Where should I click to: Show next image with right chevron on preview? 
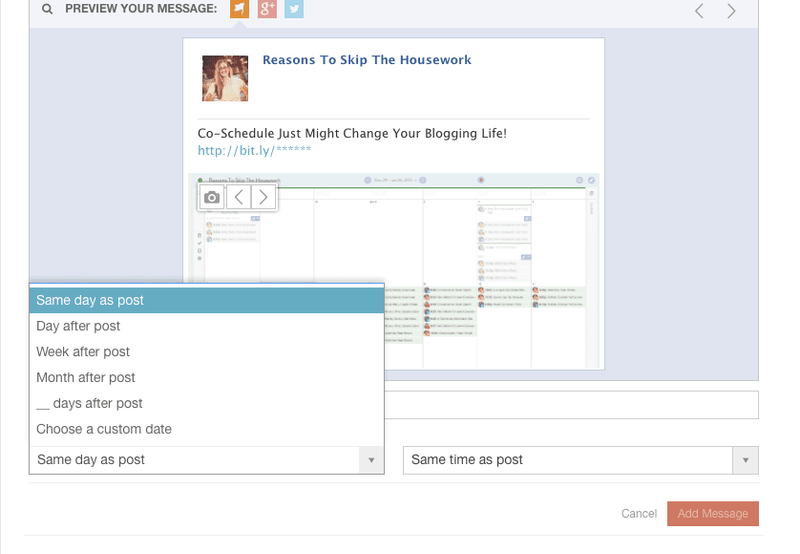[263, 197]
